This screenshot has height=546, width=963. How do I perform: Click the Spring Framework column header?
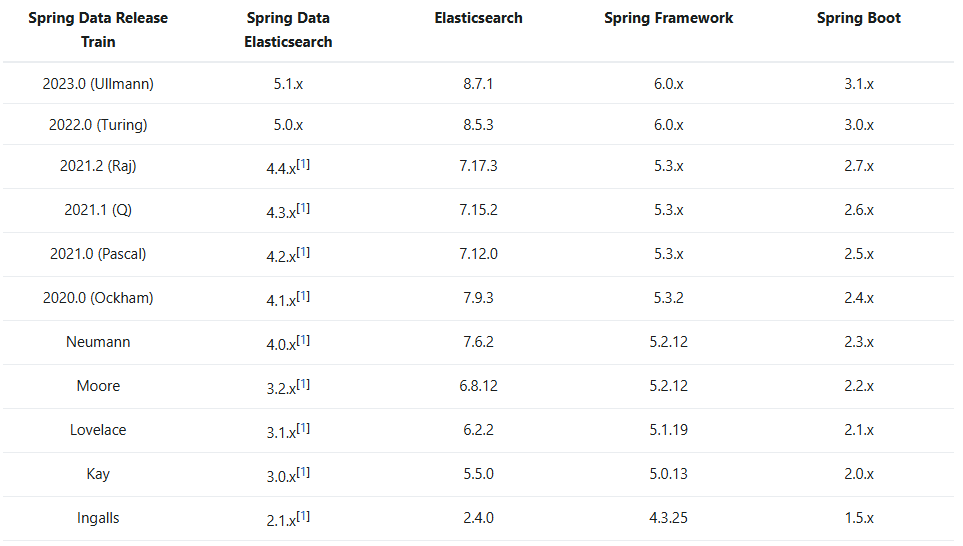point(668,18)
